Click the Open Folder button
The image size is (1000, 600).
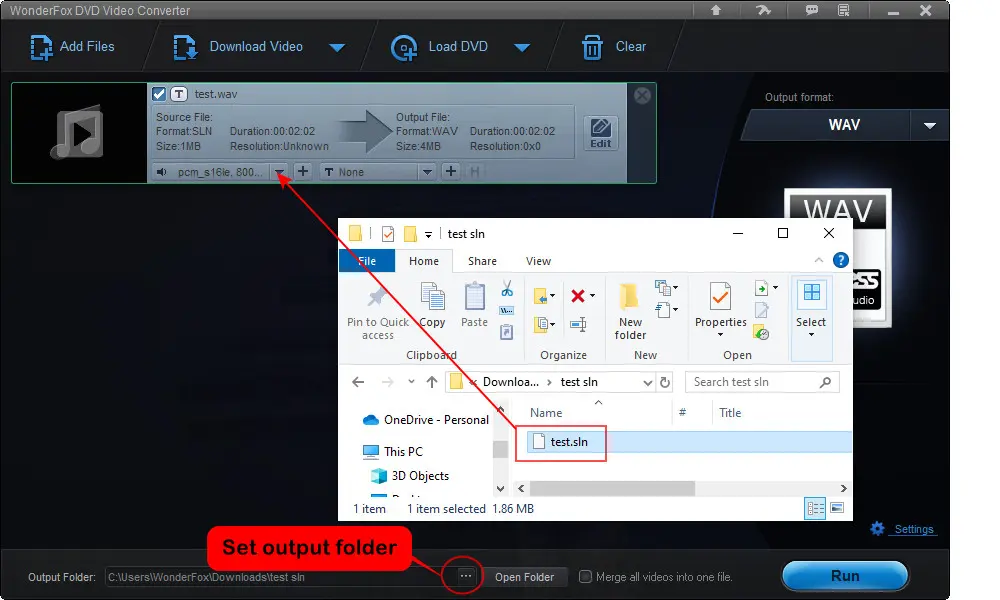click(x=524, y=577)
